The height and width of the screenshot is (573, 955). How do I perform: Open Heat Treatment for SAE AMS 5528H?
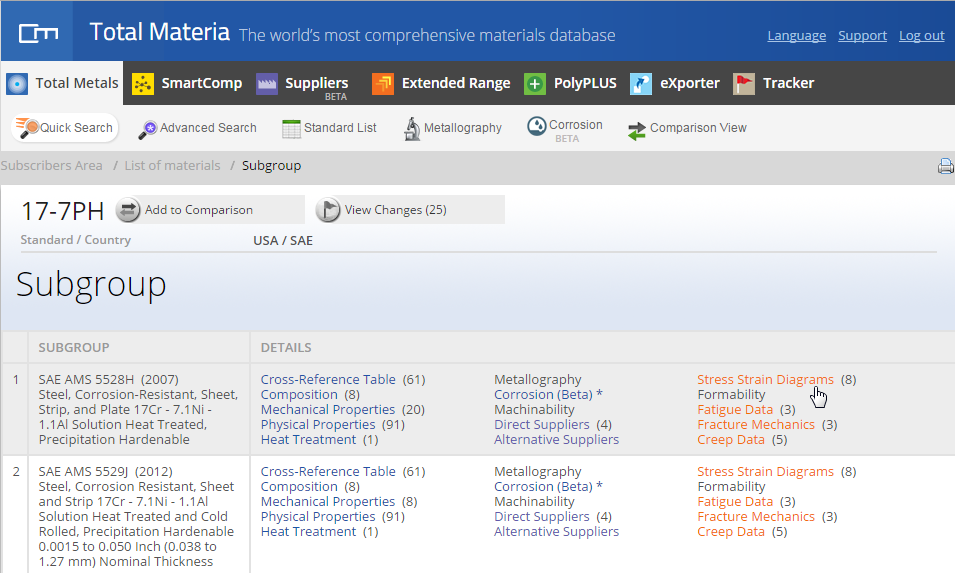308,440
